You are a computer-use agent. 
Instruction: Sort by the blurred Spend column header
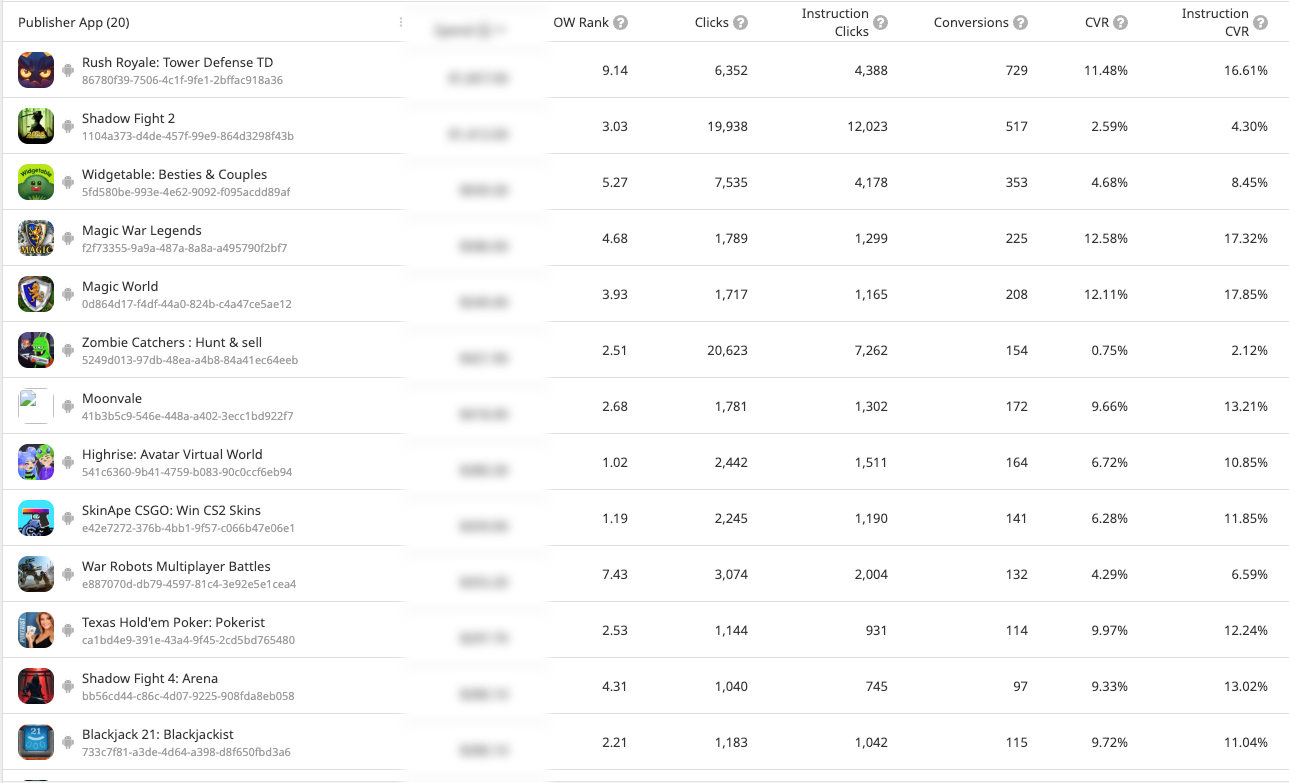coord(470,30)
